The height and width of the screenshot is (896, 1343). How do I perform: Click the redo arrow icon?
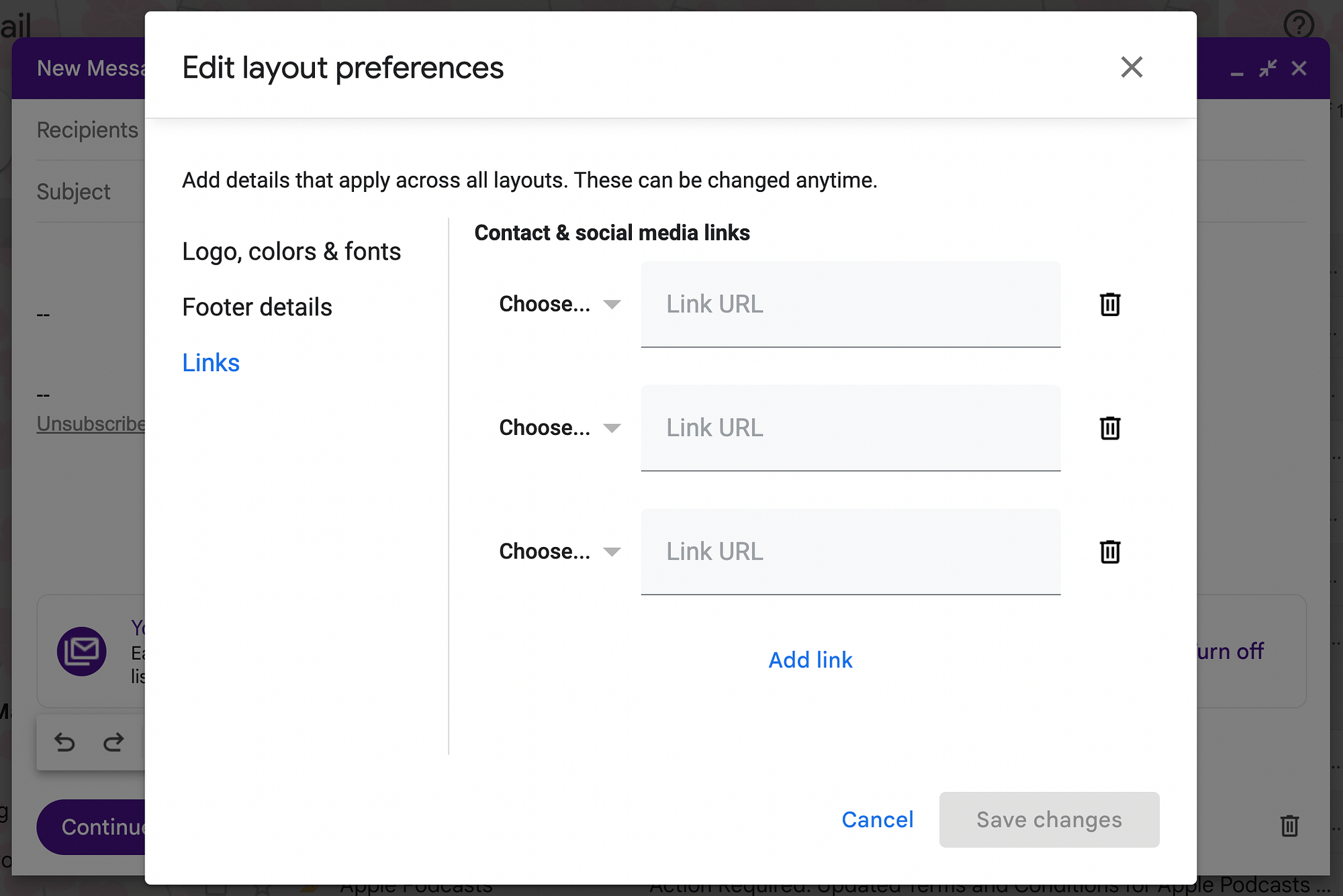113,741
